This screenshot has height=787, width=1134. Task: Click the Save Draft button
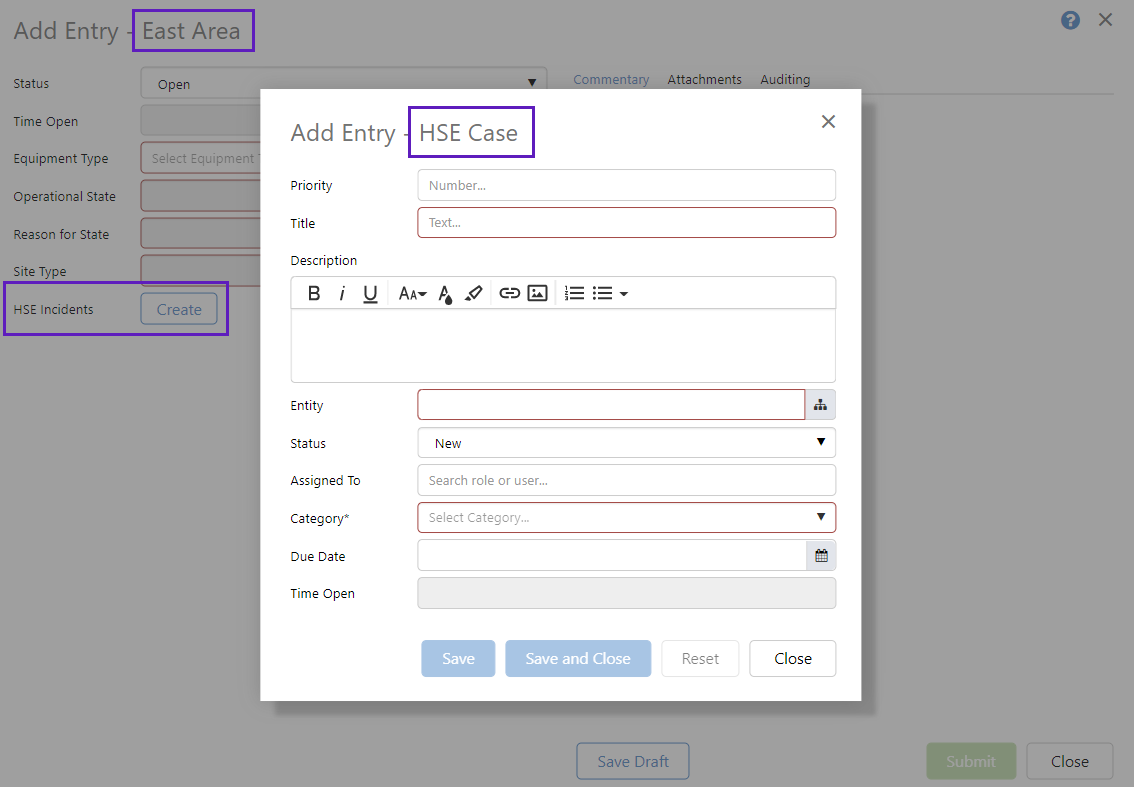coord(633,761)
